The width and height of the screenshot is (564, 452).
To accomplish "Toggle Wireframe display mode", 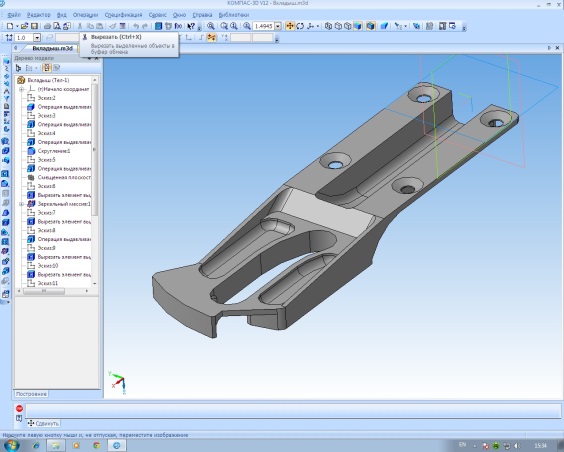I will 328,26.
